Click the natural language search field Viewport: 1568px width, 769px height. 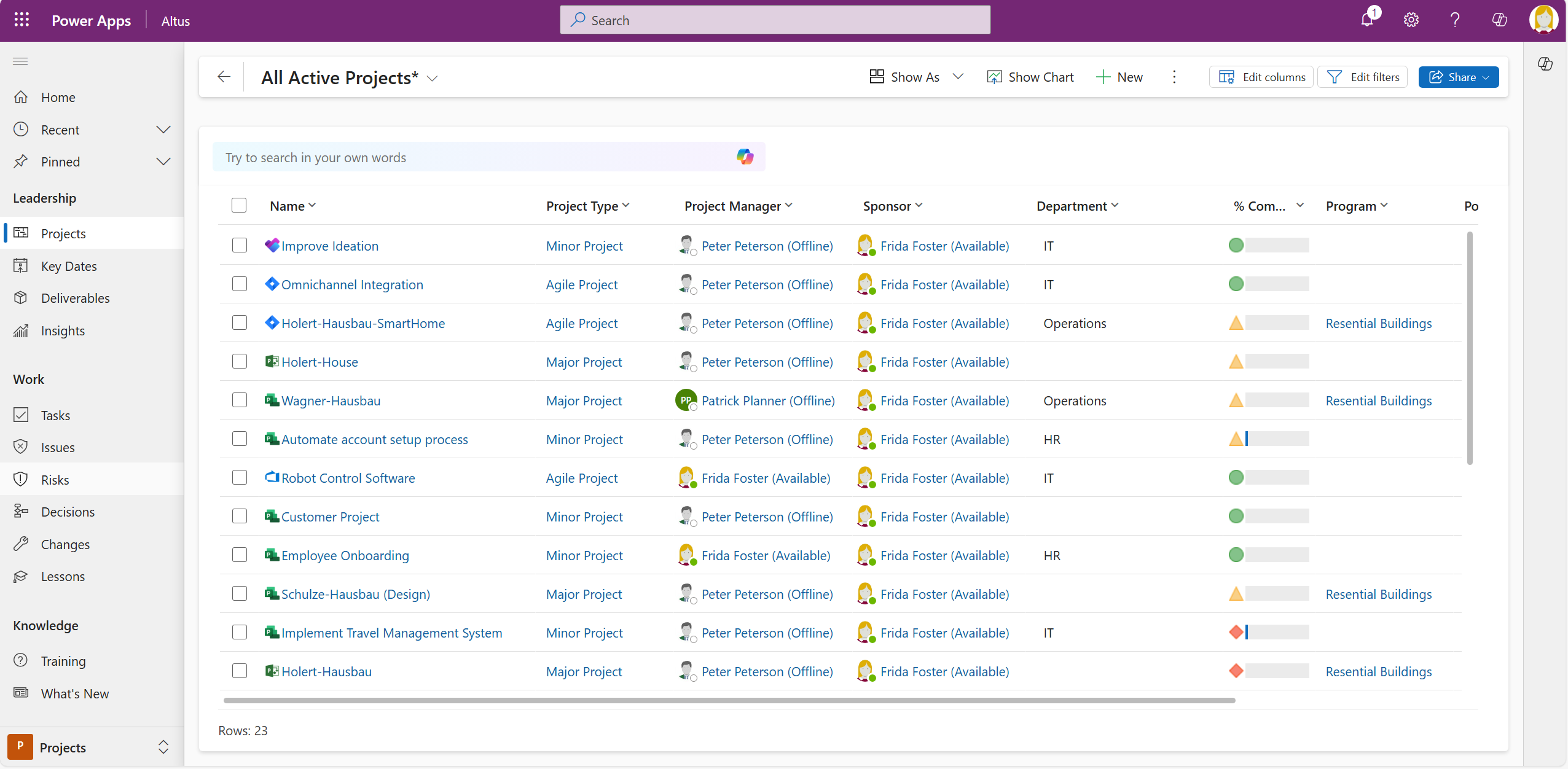[x=488, y=157]
